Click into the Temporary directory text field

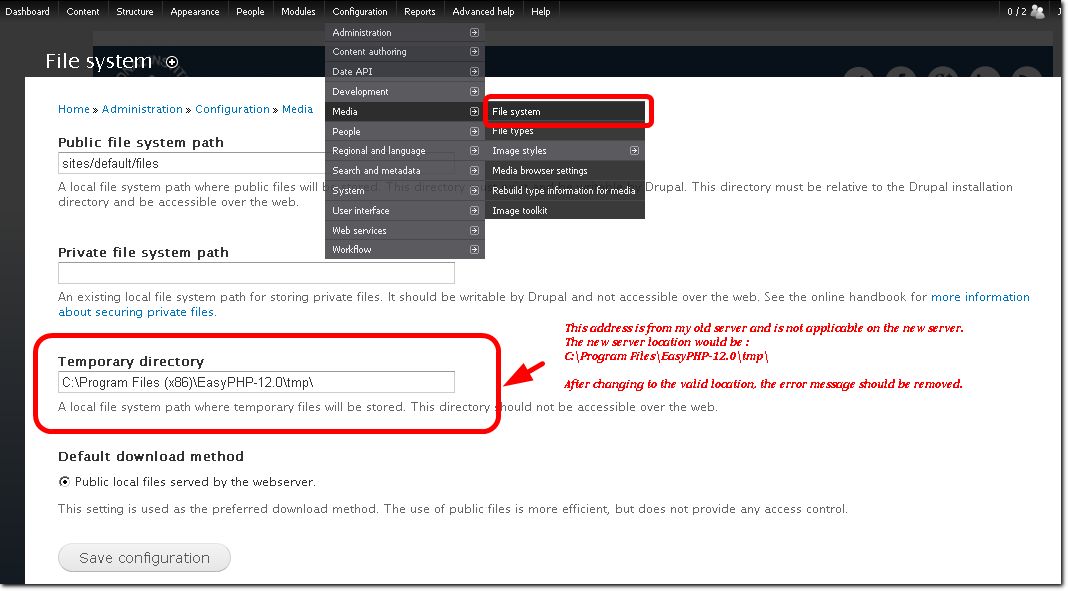(256, 382)
